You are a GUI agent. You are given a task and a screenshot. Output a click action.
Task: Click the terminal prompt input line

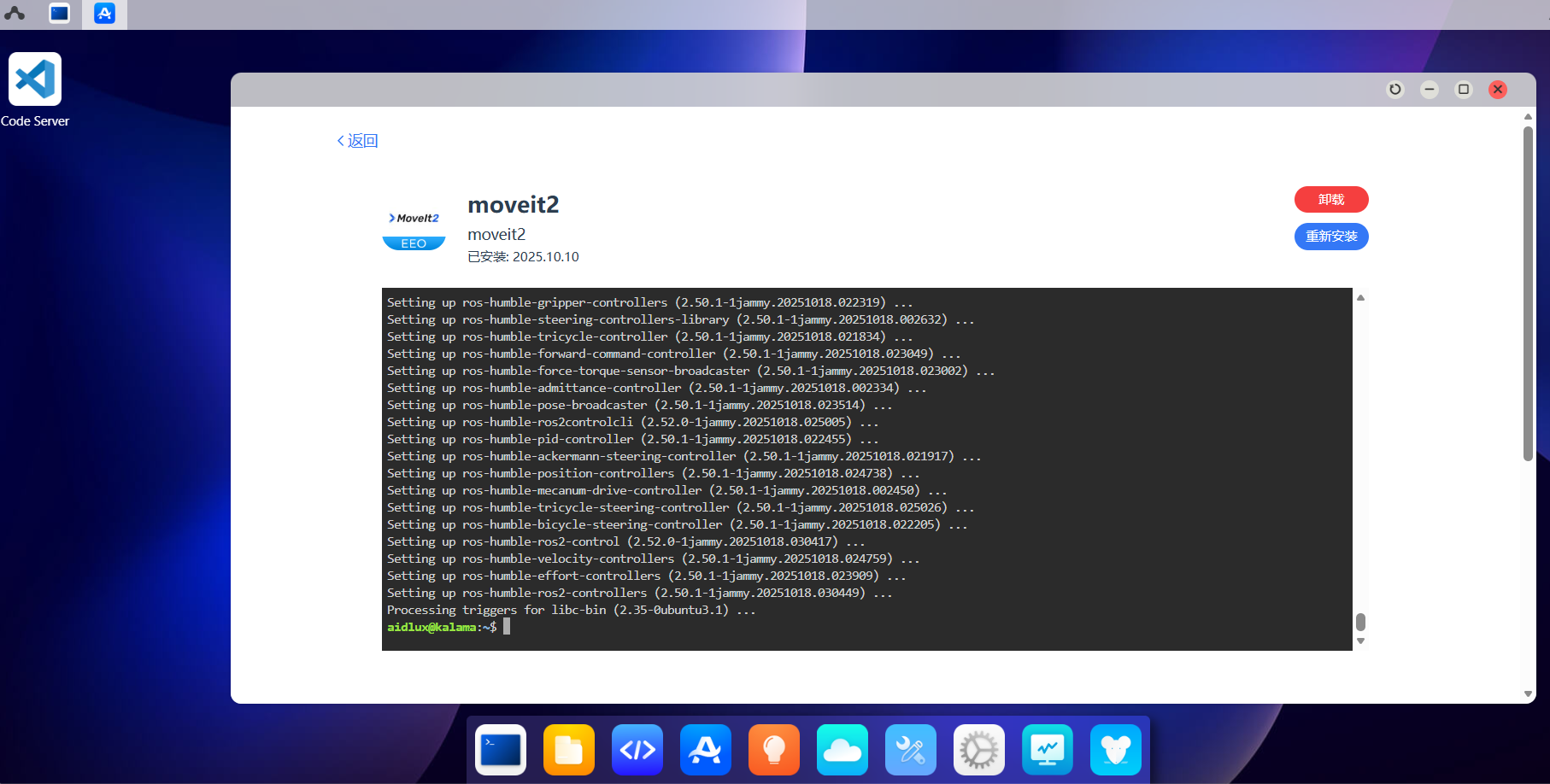click(684, 627)
